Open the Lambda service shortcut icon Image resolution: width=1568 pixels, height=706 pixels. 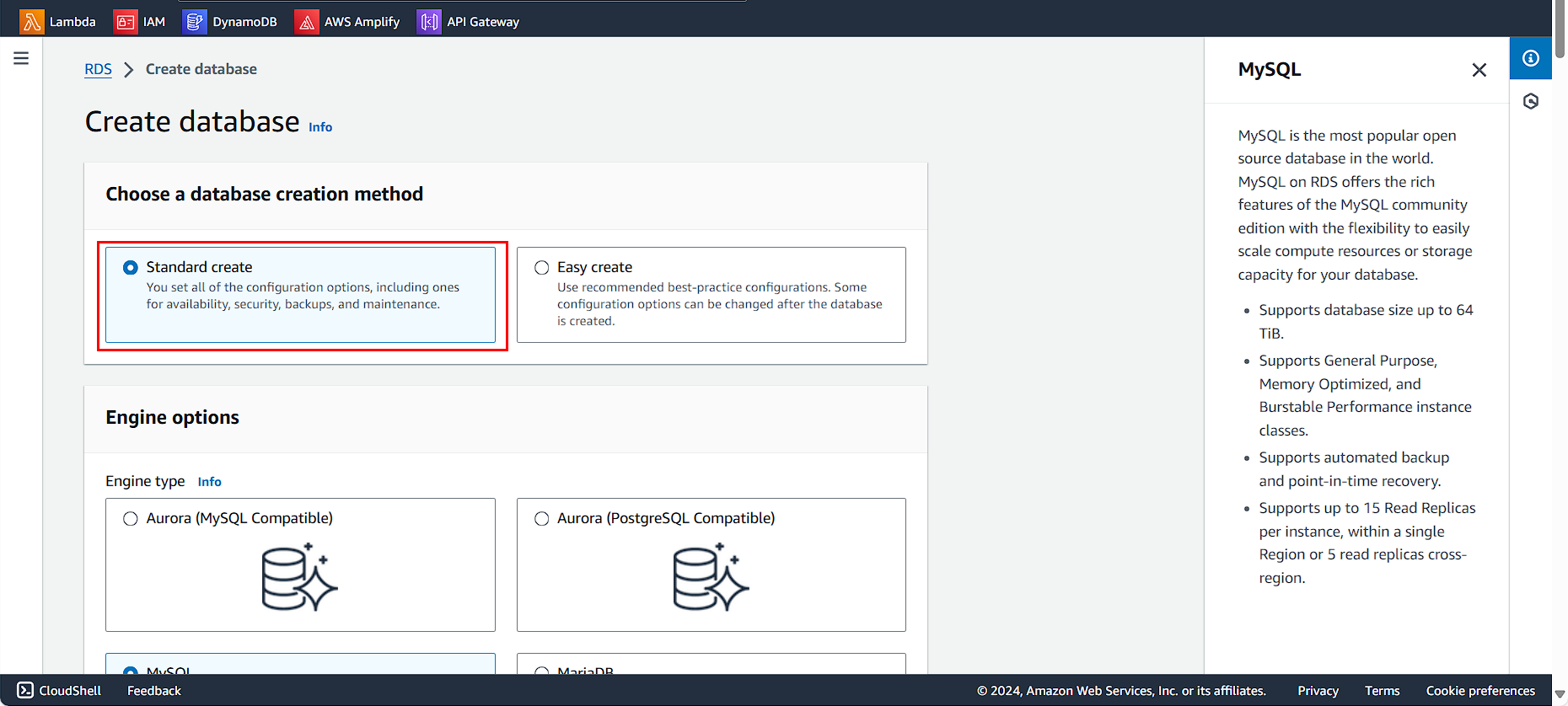tap(32, 22)
